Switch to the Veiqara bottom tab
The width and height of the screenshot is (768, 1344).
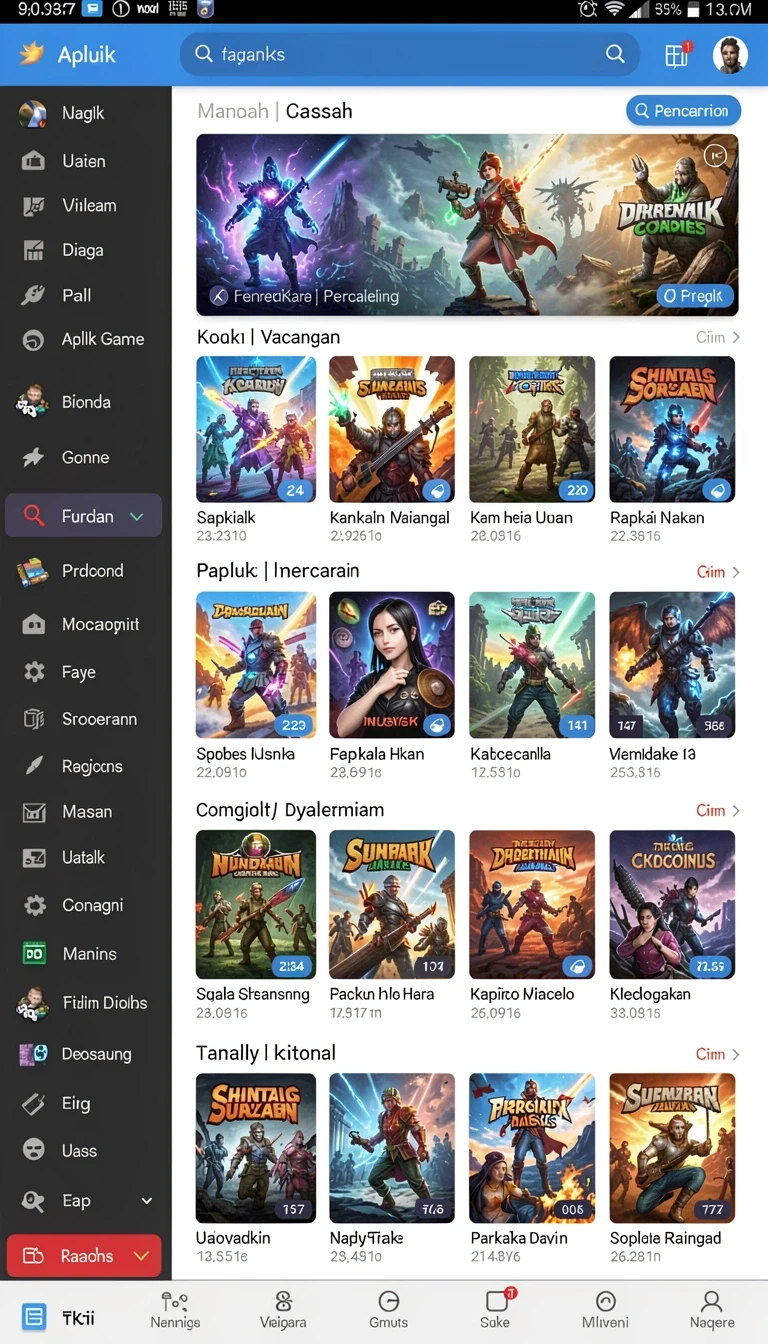(x=283, y=1310)
